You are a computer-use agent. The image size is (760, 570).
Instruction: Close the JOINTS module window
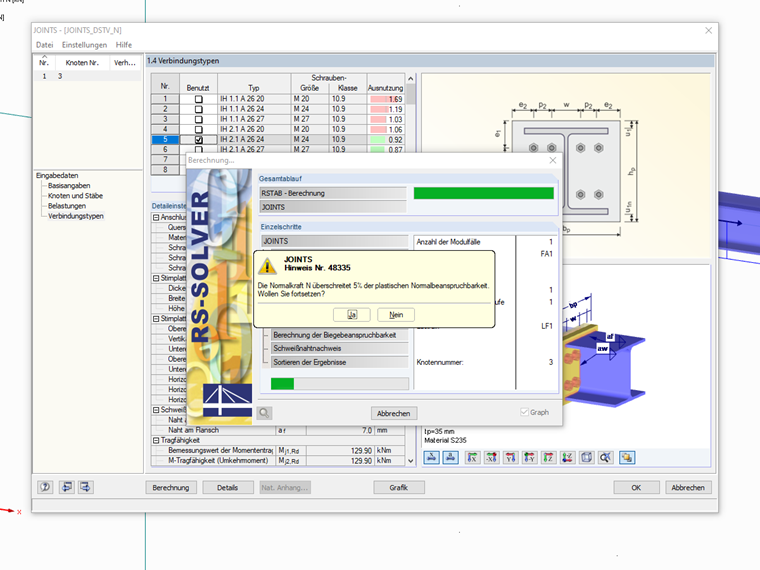click(708, 30)
